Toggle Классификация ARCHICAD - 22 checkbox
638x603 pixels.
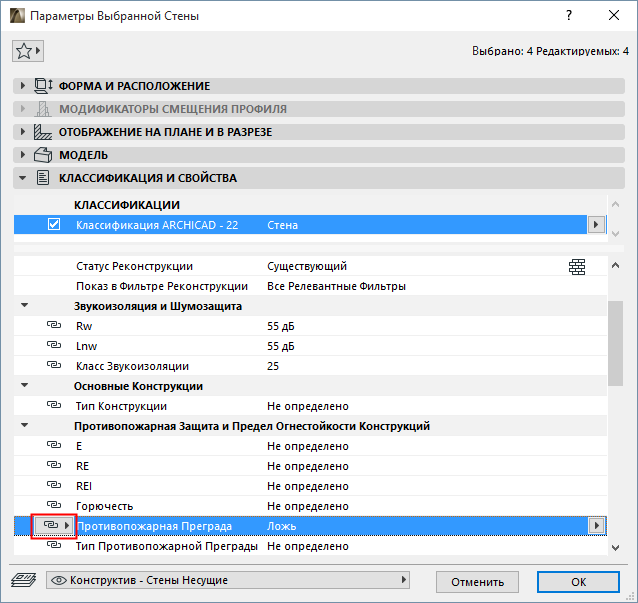[x=54, y=224]
